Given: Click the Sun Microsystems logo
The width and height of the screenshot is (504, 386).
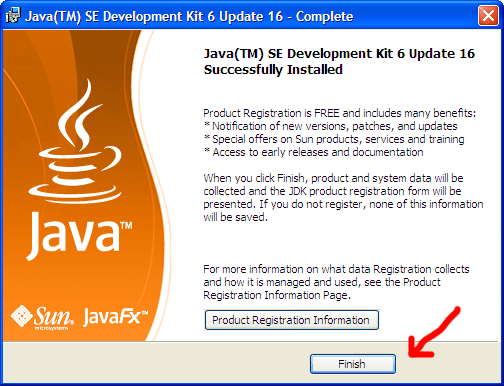Looking at the screenshot, I should [x=43, y=318].
